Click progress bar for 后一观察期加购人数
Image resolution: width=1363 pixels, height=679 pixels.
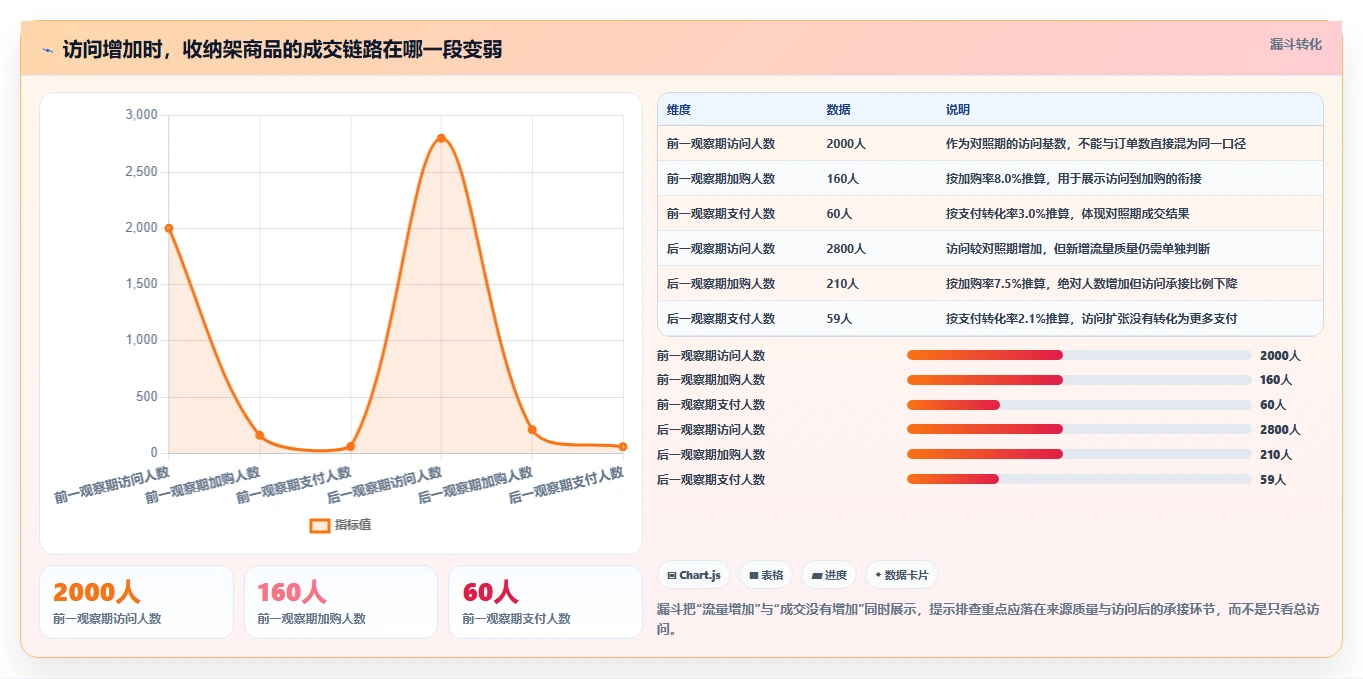pyautogui.click(x=1079, y=454)
